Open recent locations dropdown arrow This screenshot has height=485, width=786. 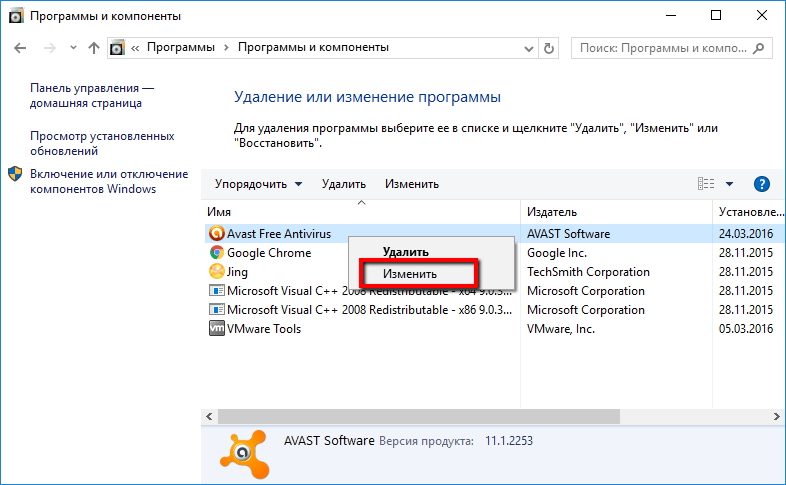pyautogui.click(x=73, y=48)
